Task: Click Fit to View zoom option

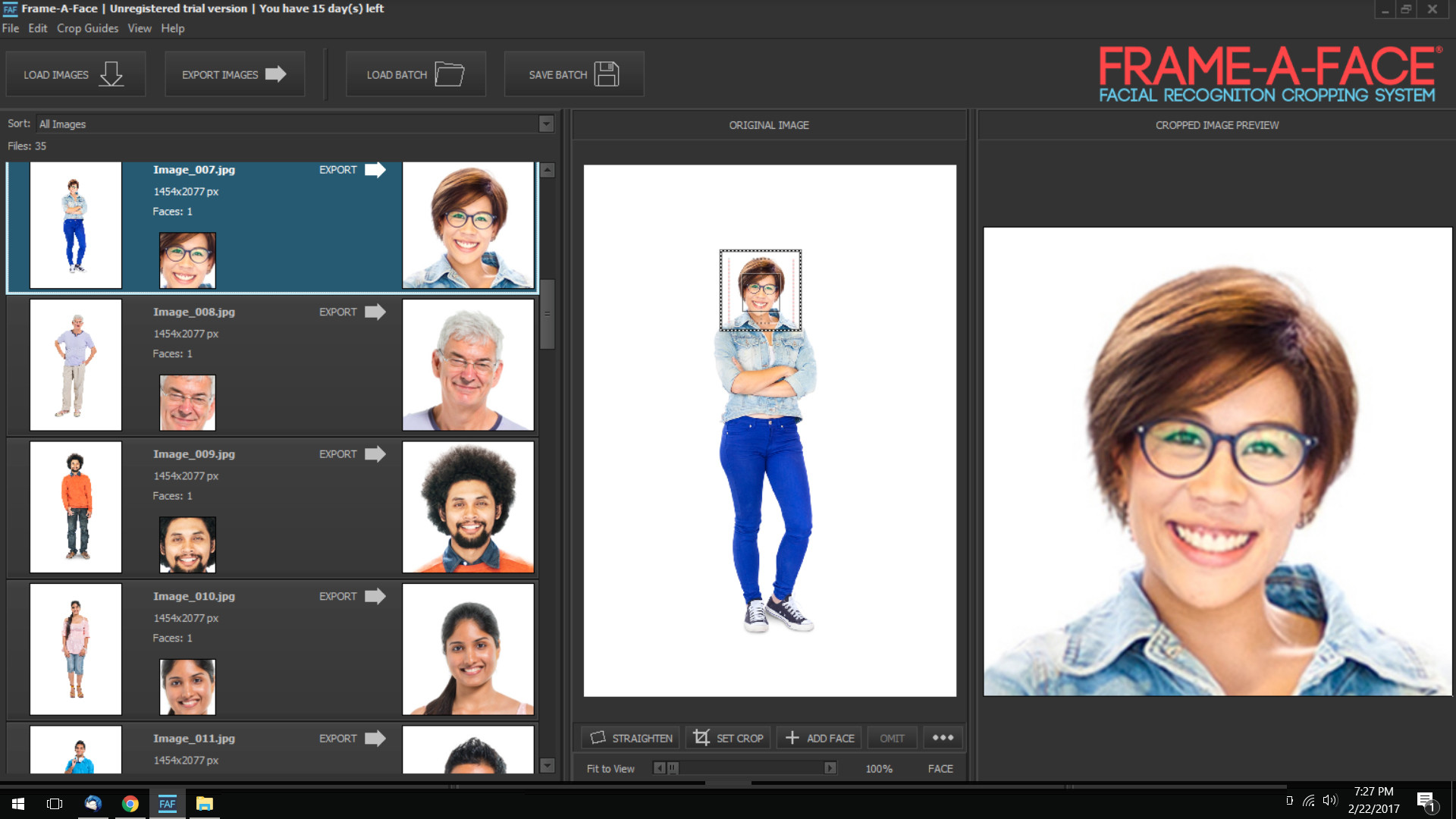Action: [x=610, y=768]
